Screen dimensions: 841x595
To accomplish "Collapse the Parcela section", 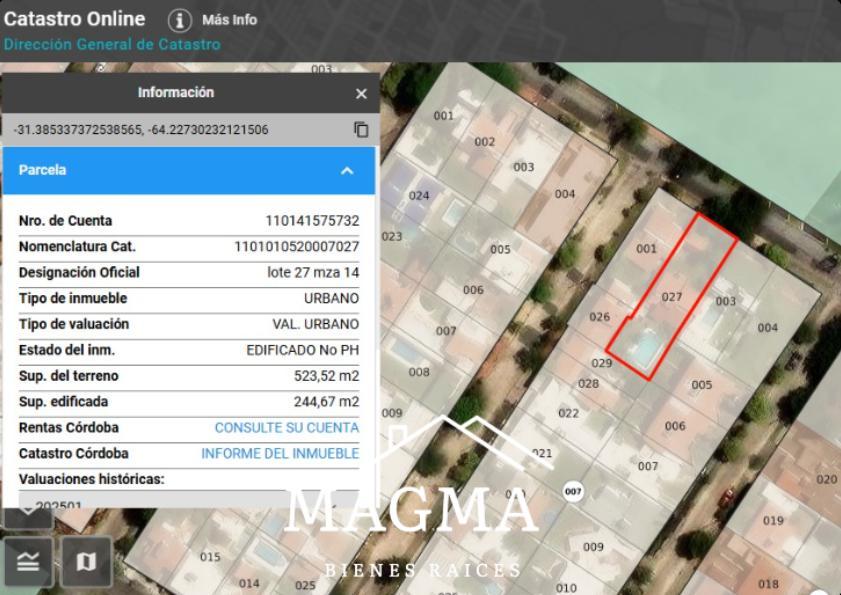I will [x=347, y=171].
